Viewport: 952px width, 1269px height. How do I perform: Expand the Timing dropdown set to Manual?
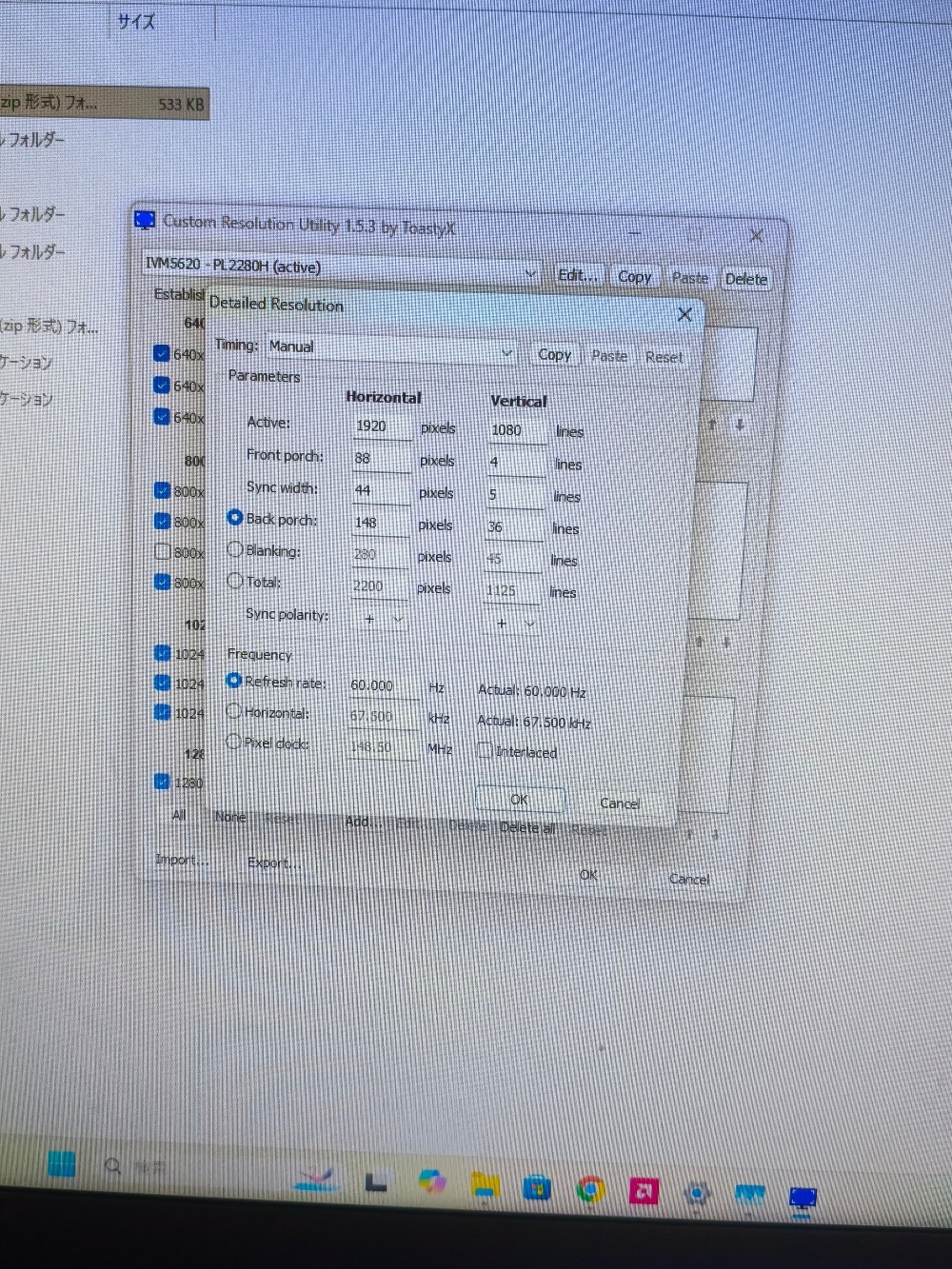[391, 349]
